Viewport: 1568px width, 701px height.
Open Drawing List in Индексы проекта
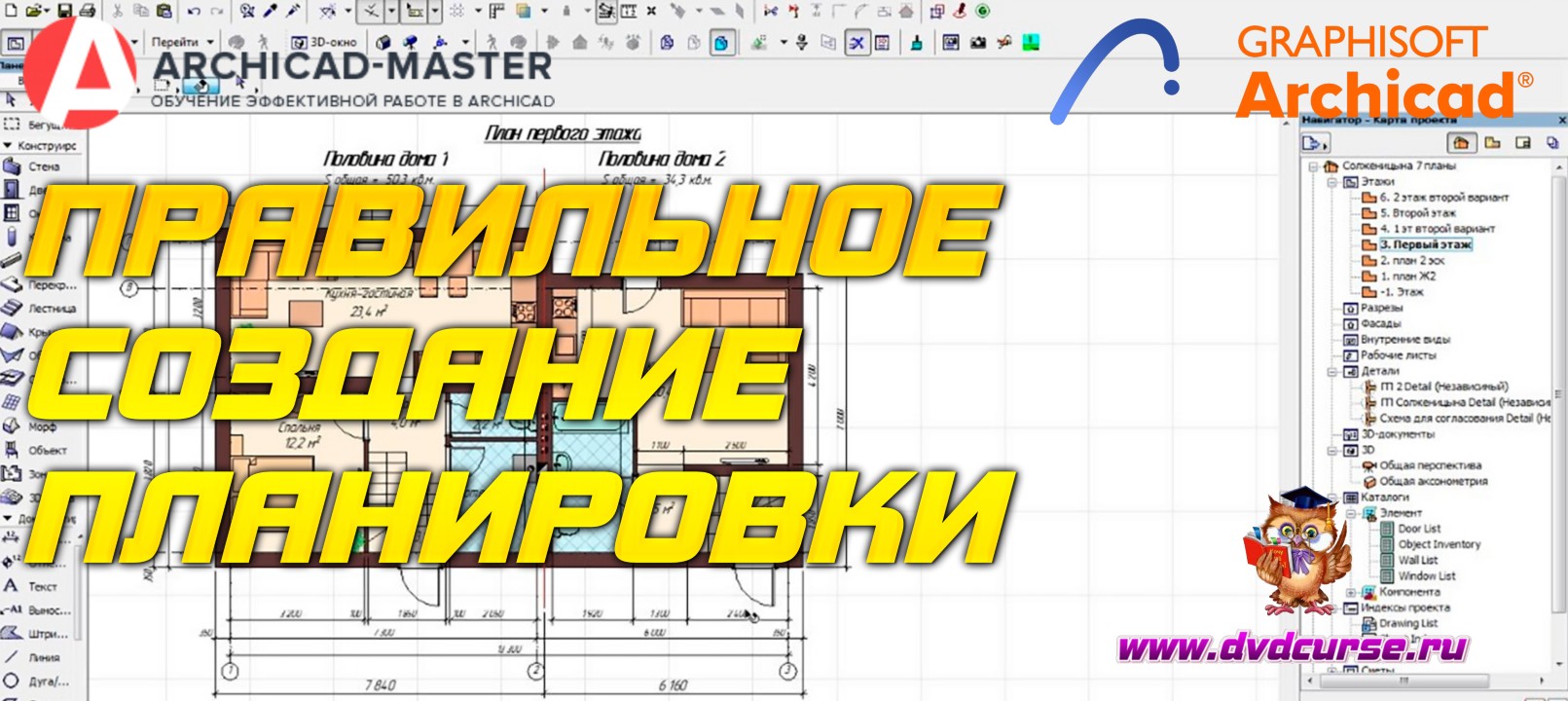click(x=1400, y=623)
